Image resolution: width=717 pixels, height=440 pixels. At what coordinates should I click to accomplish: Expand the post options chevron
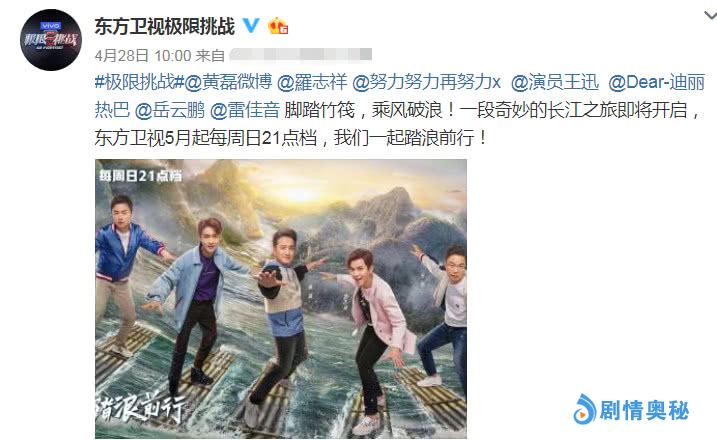pyautogui.click(x=710, y=16)
